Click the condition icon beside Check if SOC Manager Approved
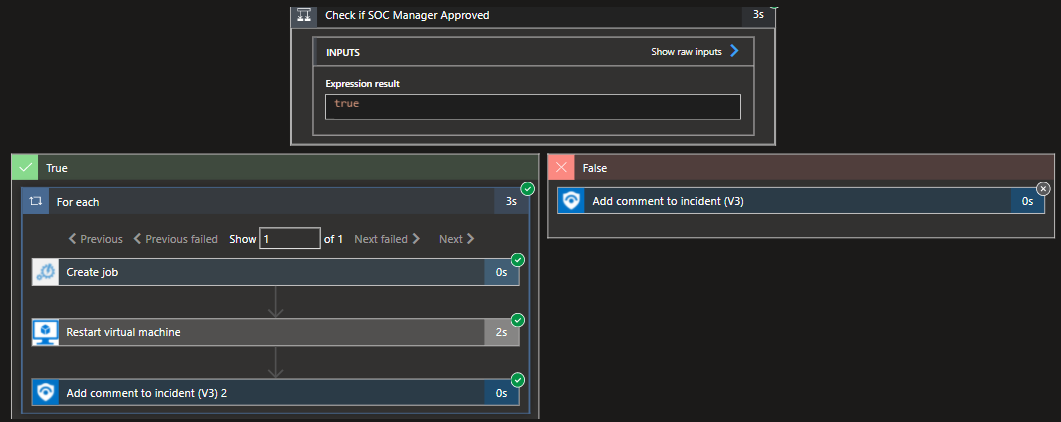1061x422 pixels. (x=304, y=15)
